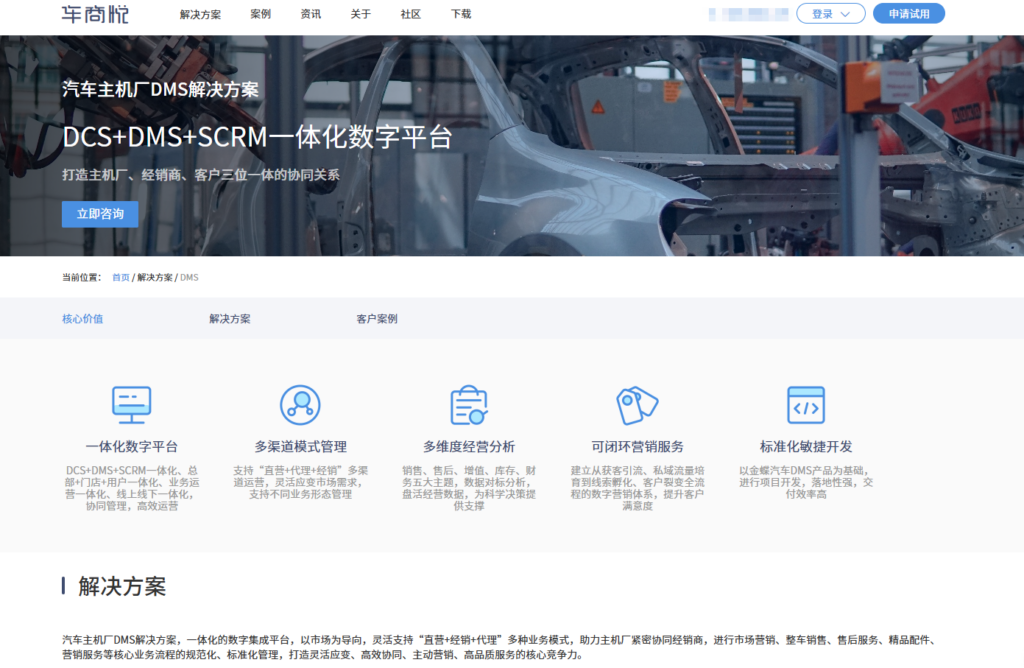
Task: Open the 解决方案 menu in navigation bar
Action: 199,14
